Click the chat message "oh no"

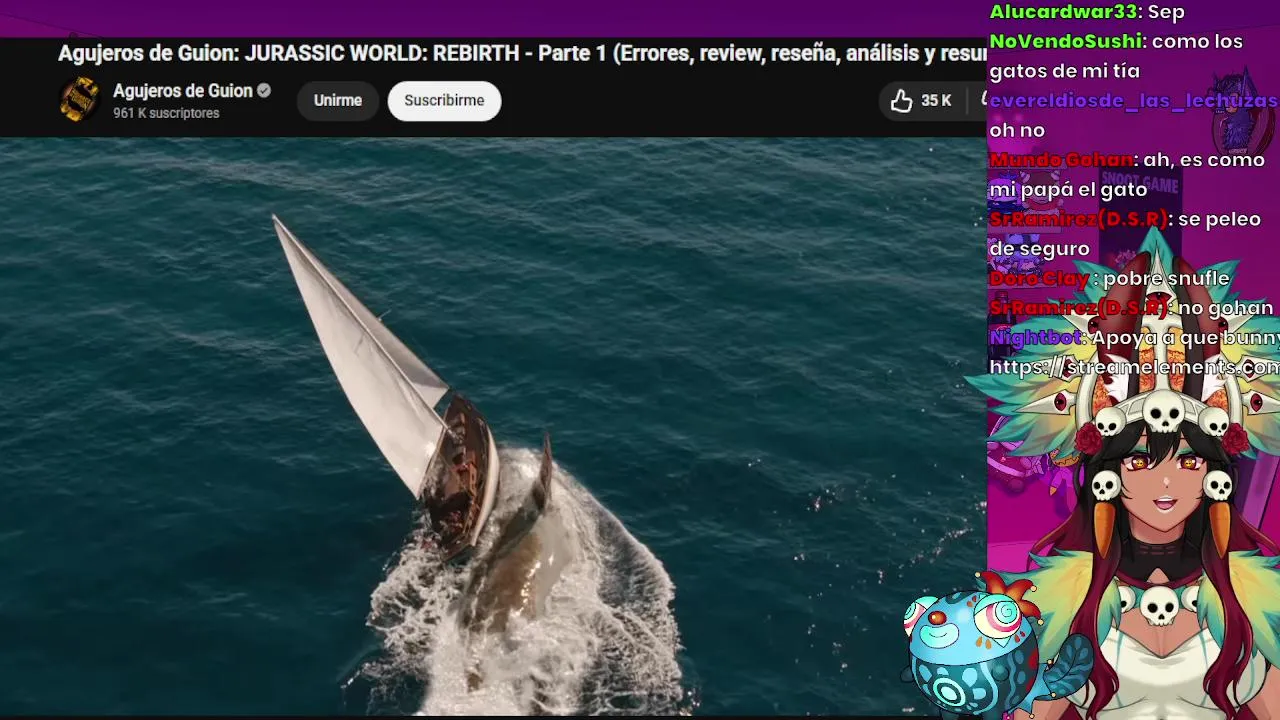[x=1017, y=130]
